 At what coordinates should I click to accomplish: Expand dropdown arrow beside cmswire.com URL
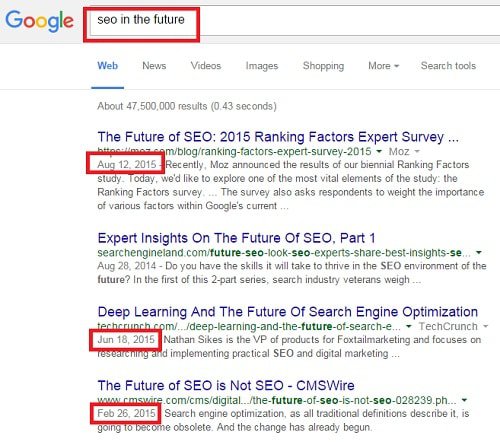(x=464, y=400)
